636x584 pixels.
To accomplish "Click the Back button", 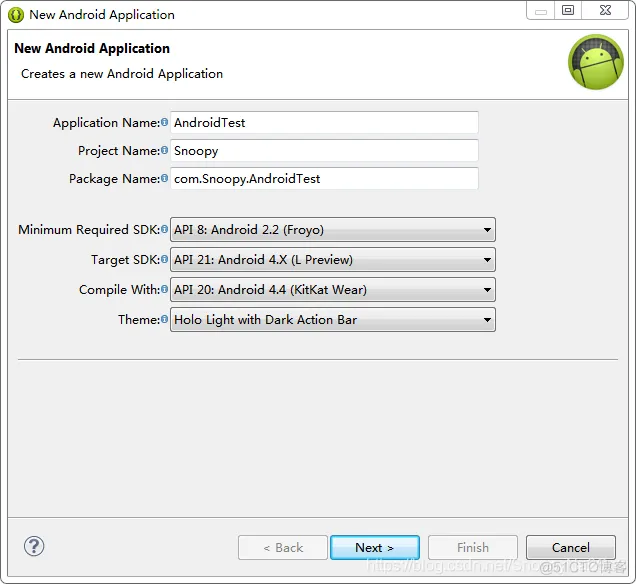I will (x=283, y=548).
